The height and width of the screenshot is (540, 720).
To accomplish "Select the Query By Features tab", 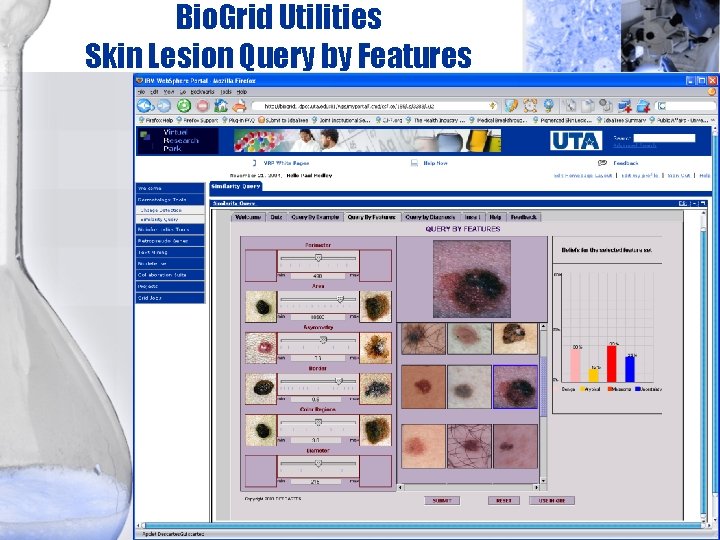I will [372, 217].
